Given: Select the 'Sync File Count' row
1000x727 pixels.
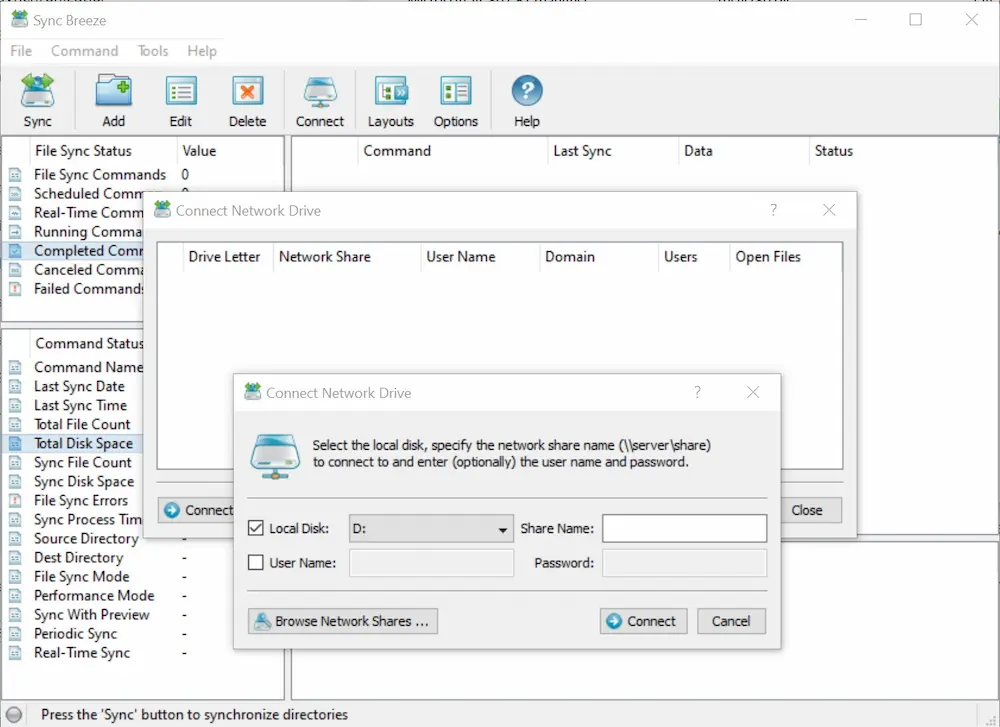Looking at the screenshot, I should (x=74, y=462).
